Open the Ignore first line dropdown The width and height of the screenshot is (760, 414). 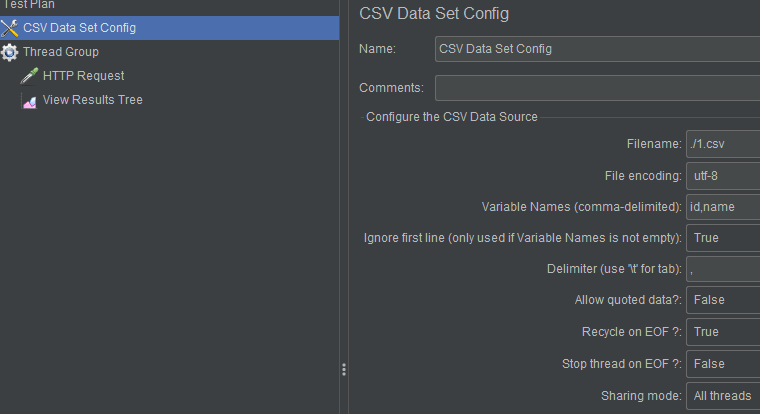[x=723, y=238]
